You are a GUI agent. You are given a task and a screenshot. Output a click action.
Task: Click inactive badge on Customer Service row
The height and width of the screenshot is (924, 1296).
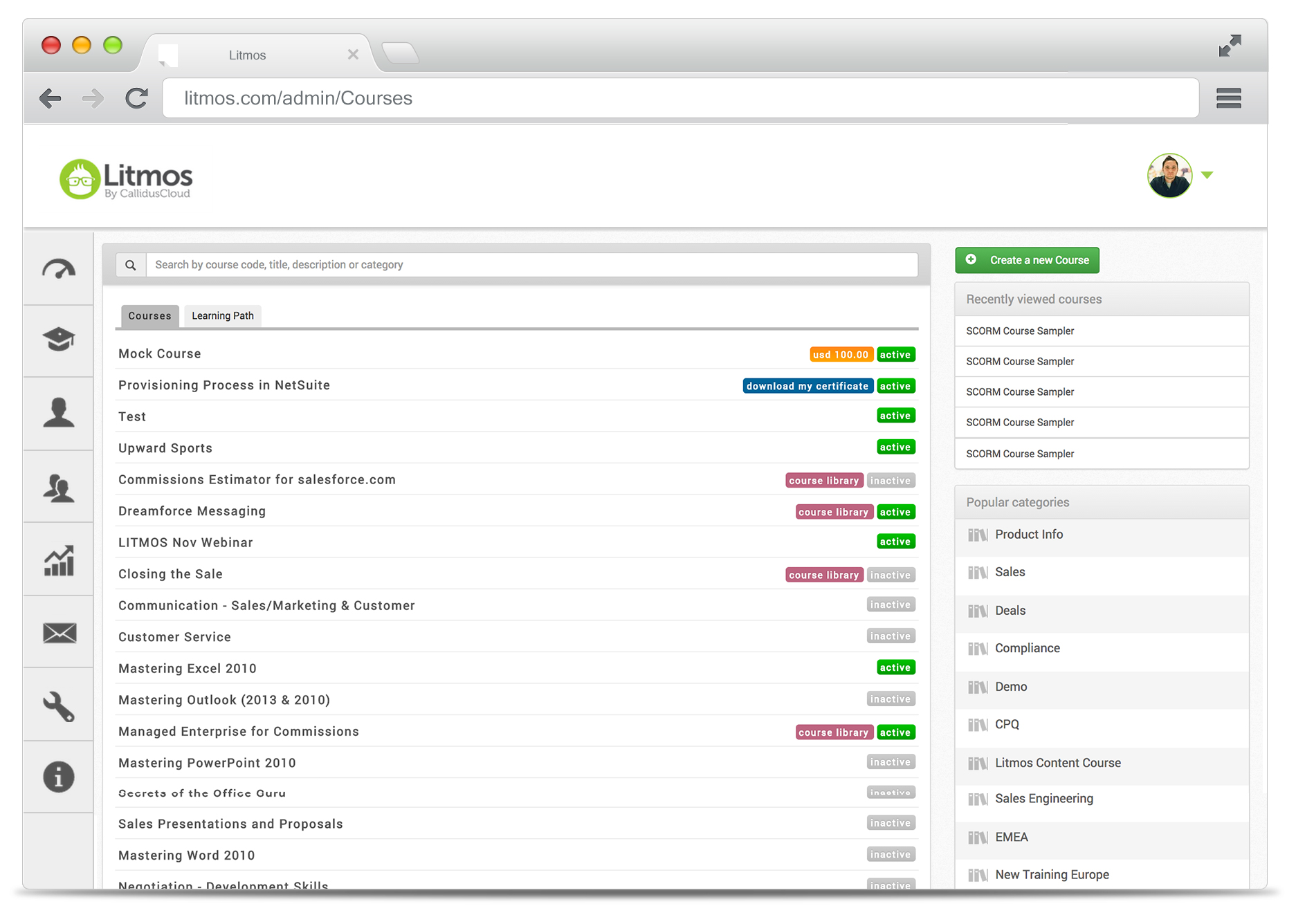pyautogui.click(x=891, y=636)
